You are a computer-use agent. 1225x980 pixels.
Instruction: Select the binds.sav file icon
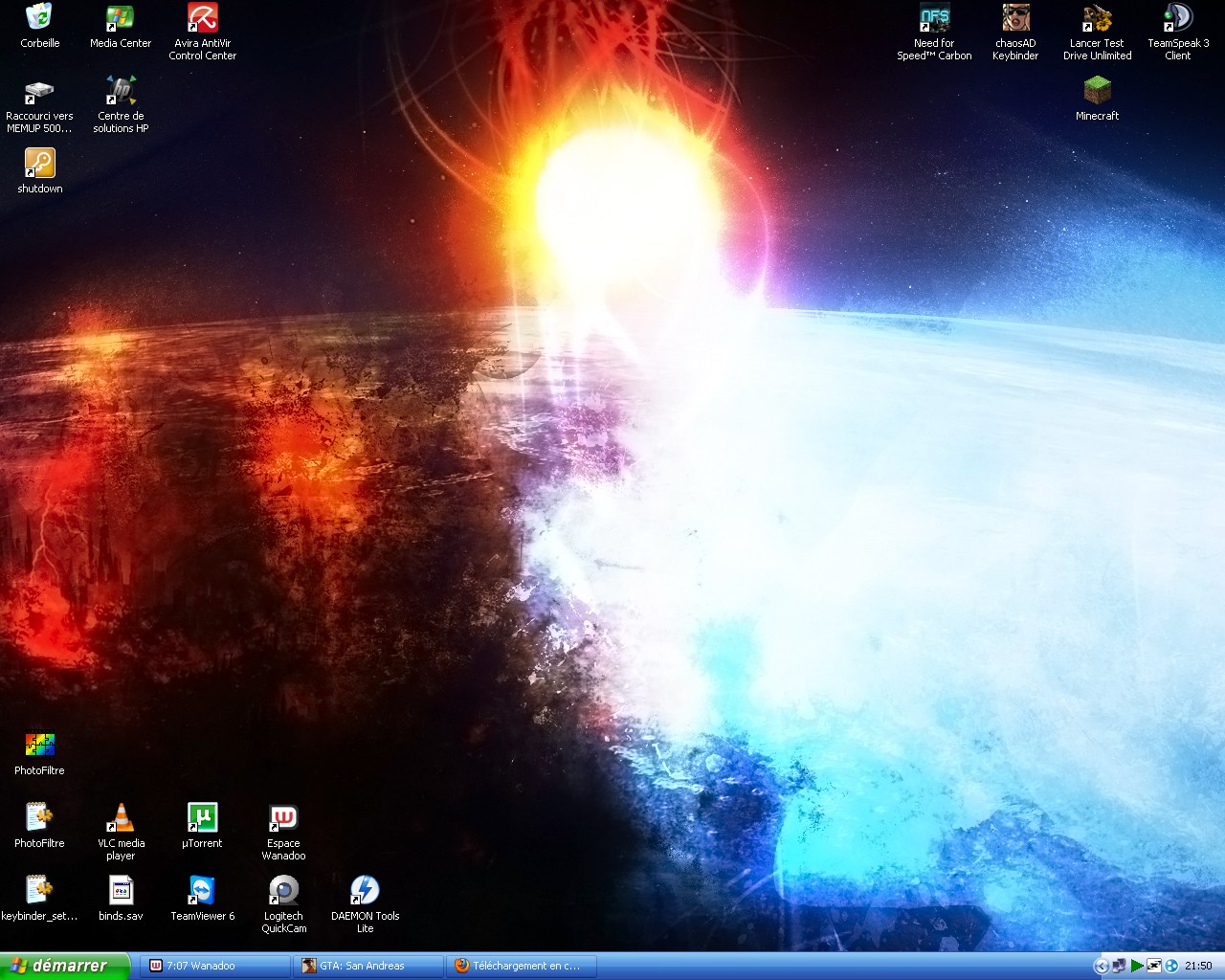click(x=121, y=899)
